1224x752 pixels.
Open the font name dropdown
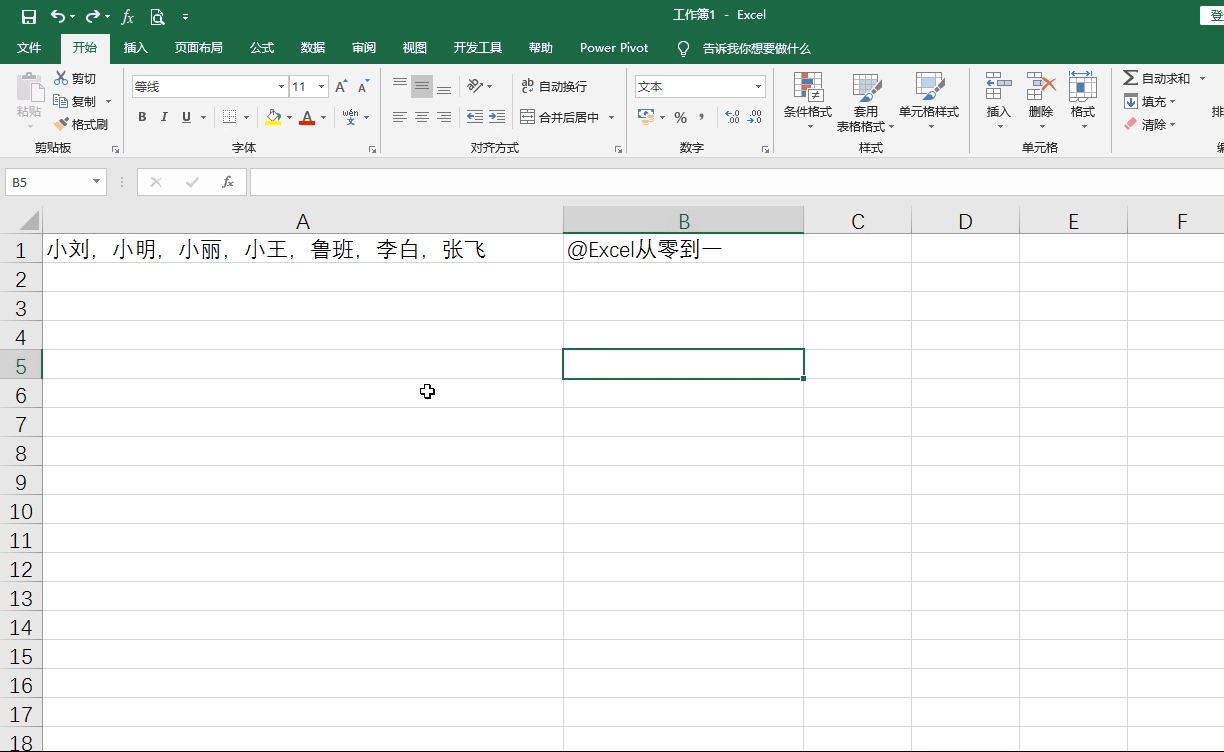pos(280,86)
